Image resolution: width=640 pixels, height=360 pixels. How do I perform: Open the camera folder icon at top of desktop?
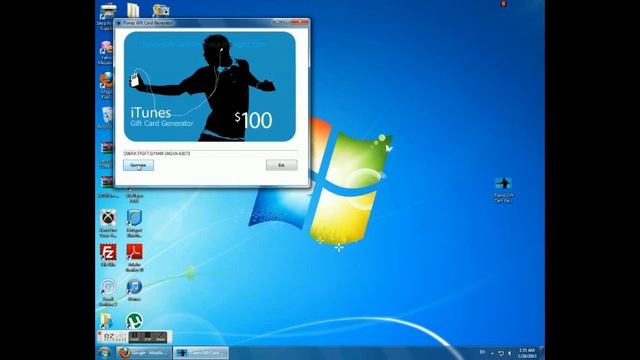(161, 10)
